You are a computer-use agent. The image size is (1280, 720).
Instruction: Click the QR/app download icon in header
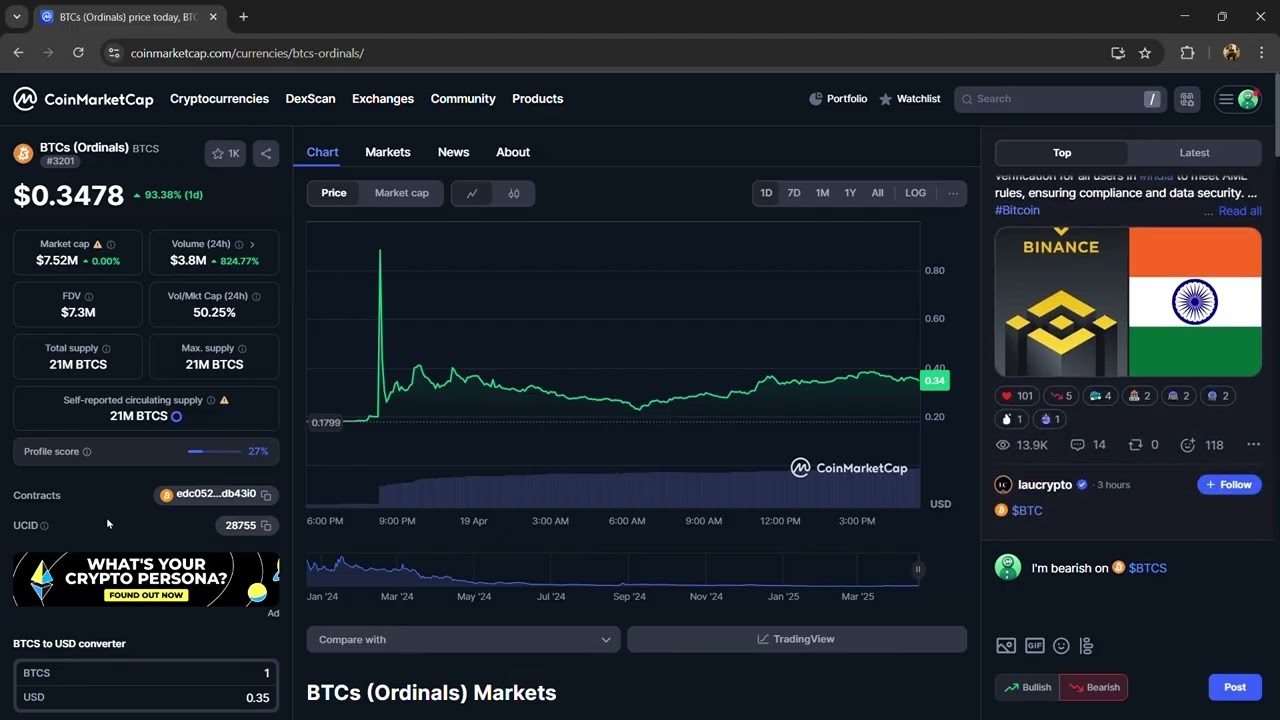point(1187,99)
